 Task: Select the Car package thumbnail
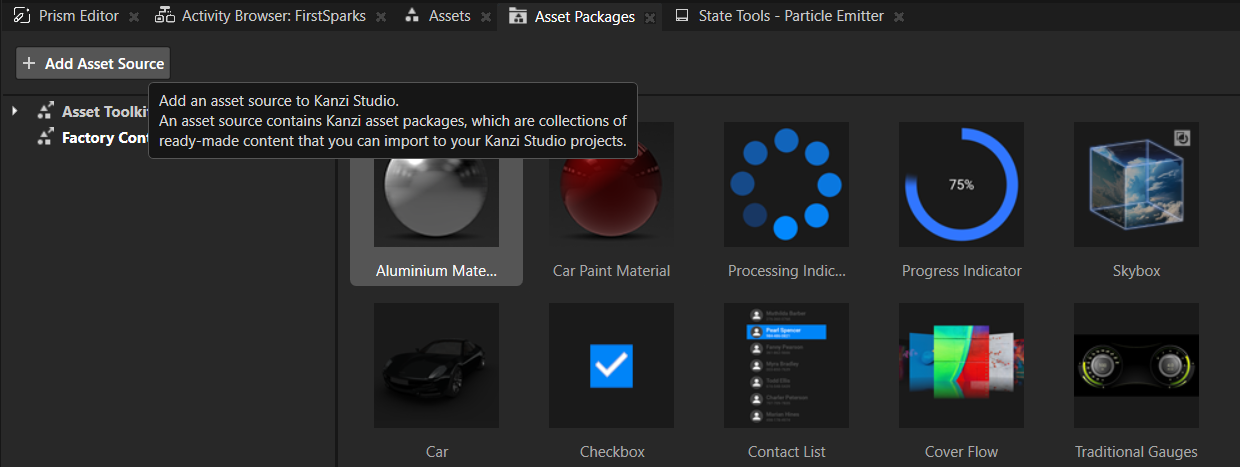pyautogui.click(x=436, y=365)
